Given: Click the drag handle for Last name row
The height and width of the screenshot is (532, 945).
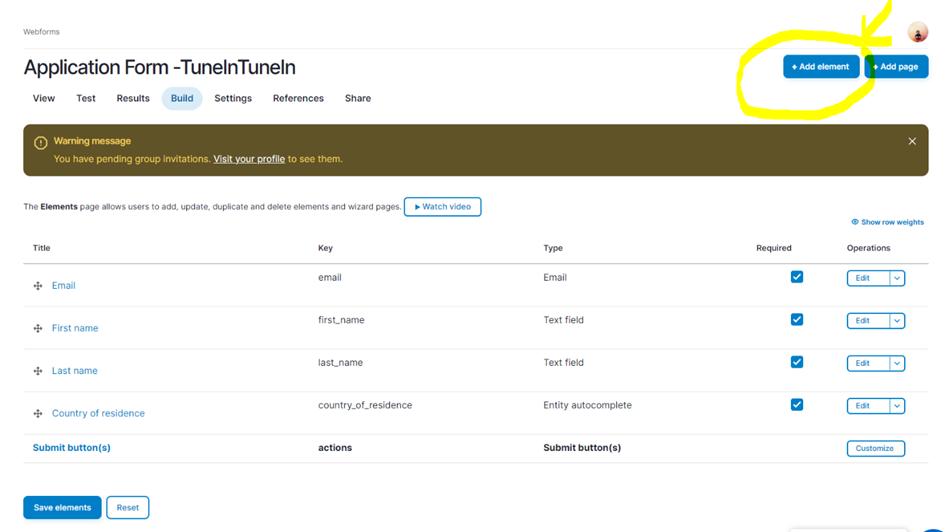Looking at the screenshot, I should pyautogui.click(x=38, y=371).
